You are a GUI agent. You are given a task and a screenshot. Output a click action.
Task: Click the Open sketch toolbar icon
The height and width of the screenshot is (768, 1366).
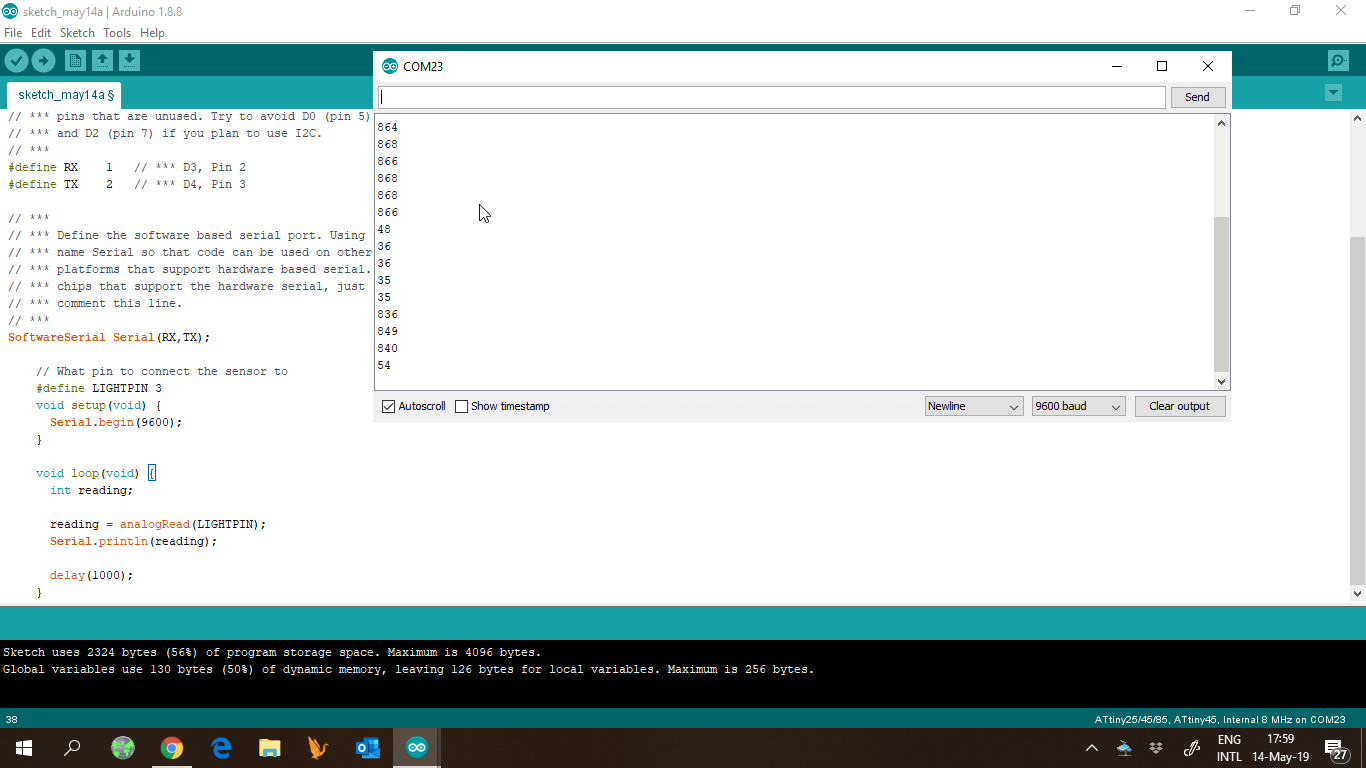click(x=102, y=61)
